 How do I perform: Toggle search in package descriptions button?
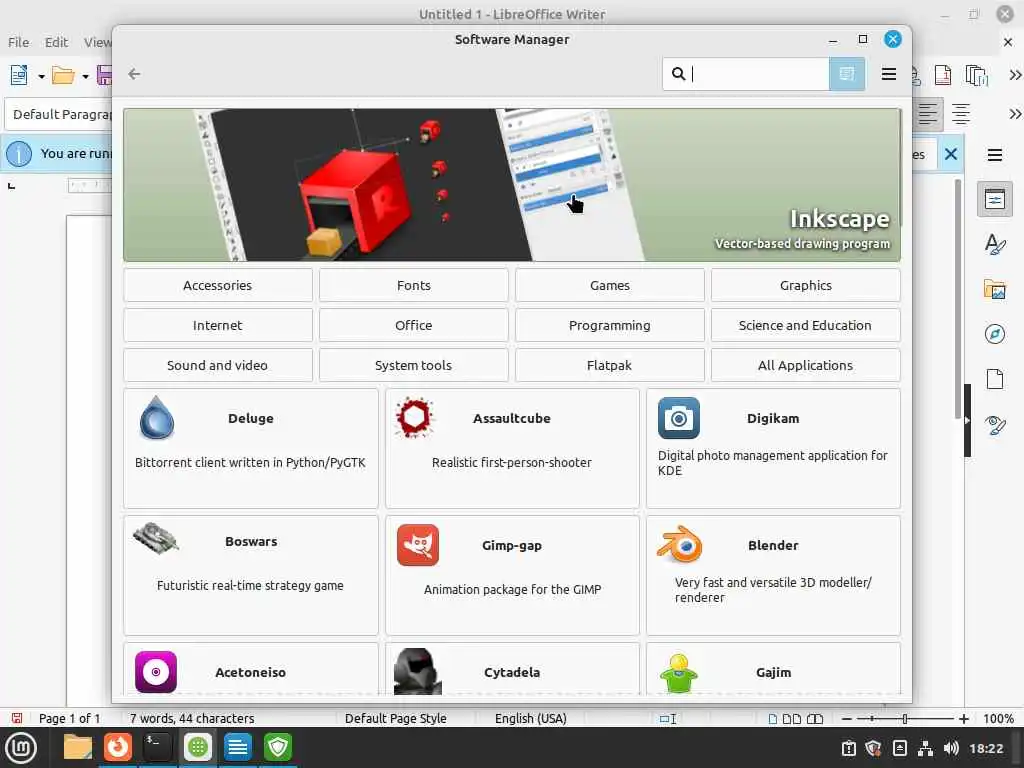tap(846, 74)
